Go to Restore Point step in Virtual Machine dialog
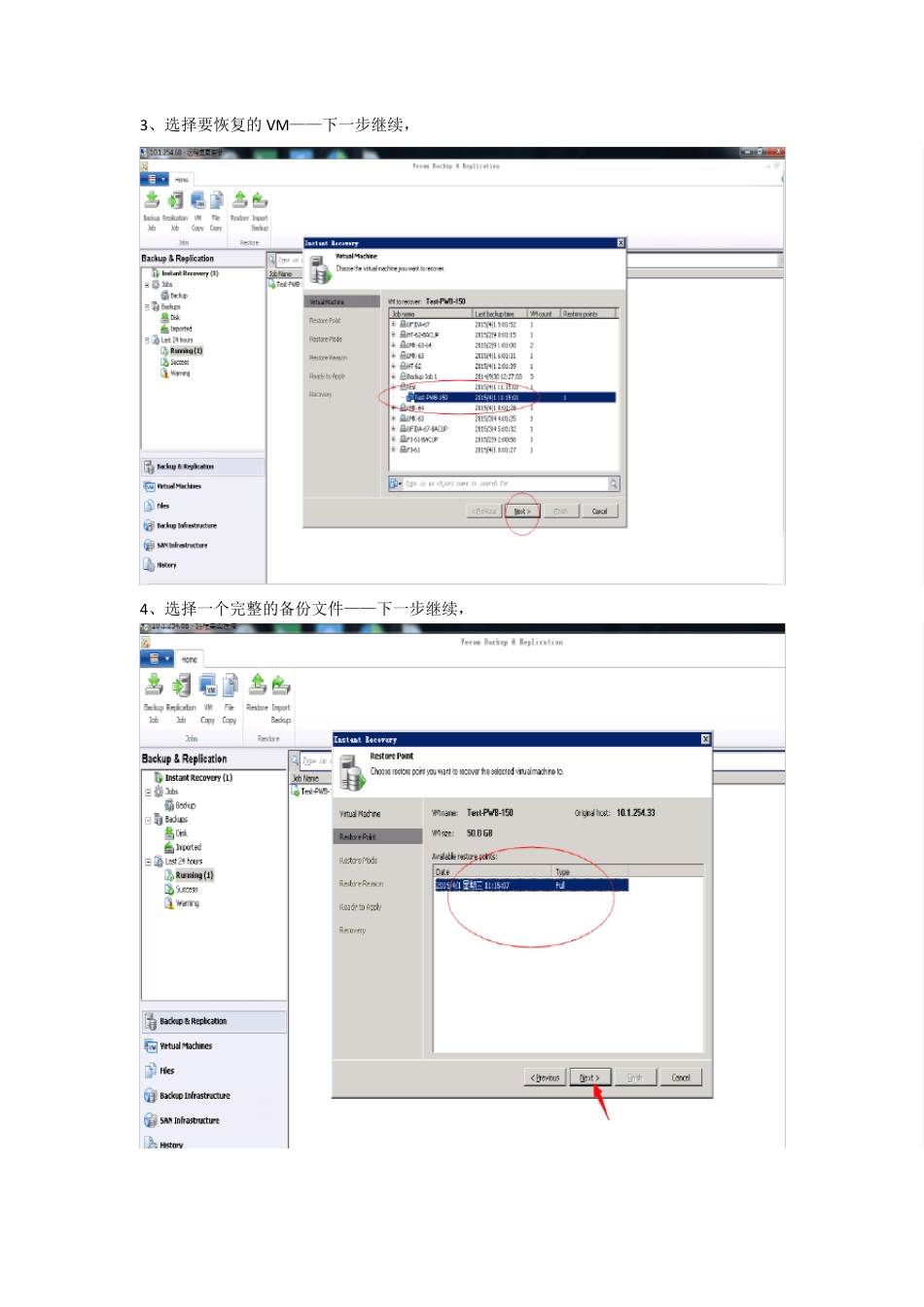Image resolution: width=924 pixels, height=1307 pixels. pyautogui.click(x=325, y=321)
